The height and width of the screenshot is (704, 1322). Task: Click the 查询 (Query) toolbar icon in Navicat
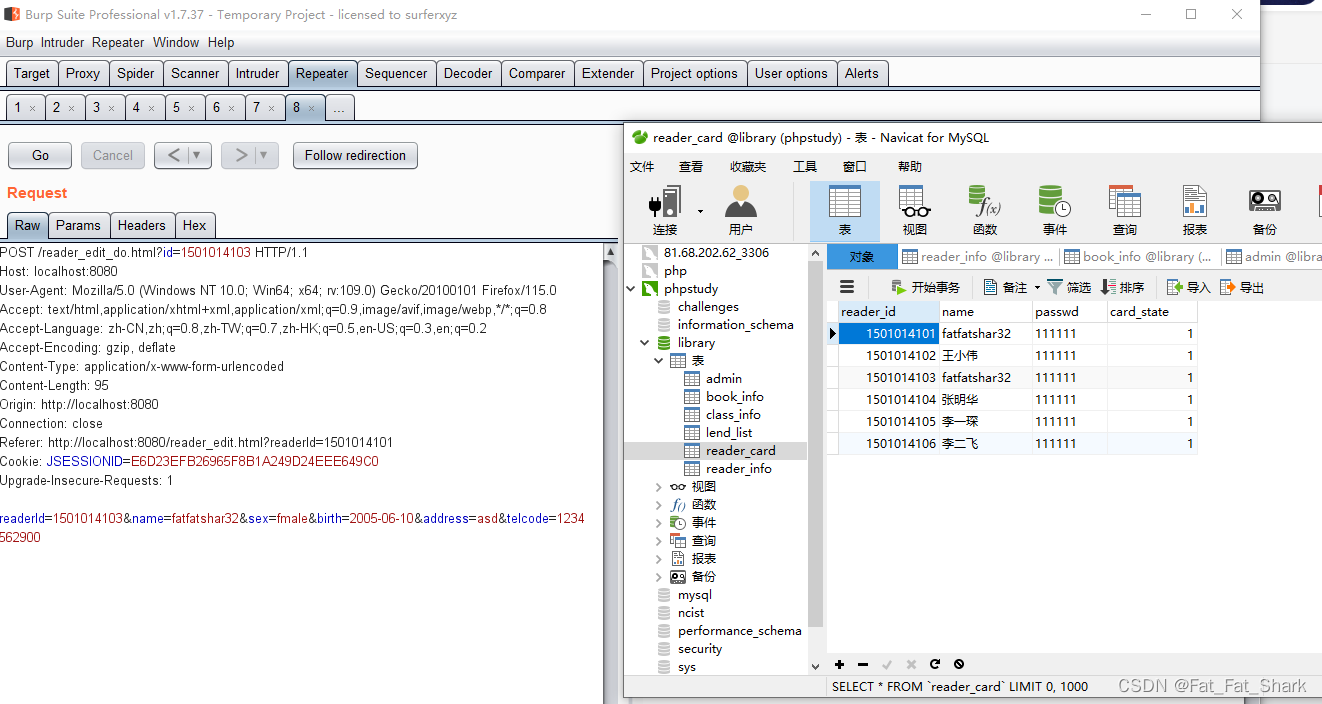(1125, 211)
